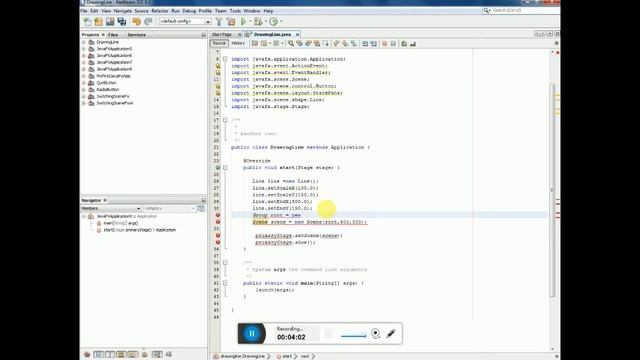Toggle Show Non-Public Members in Navigator footer
Image resolution: width=640 pixels, height=360 pixels.
pos(121,354)
